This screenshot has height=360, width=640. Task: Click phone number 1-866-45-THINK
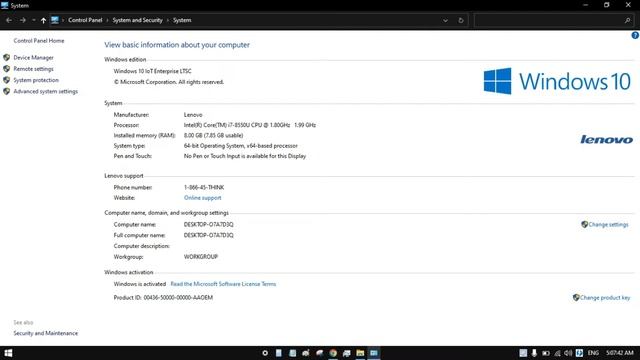(204, 187)
